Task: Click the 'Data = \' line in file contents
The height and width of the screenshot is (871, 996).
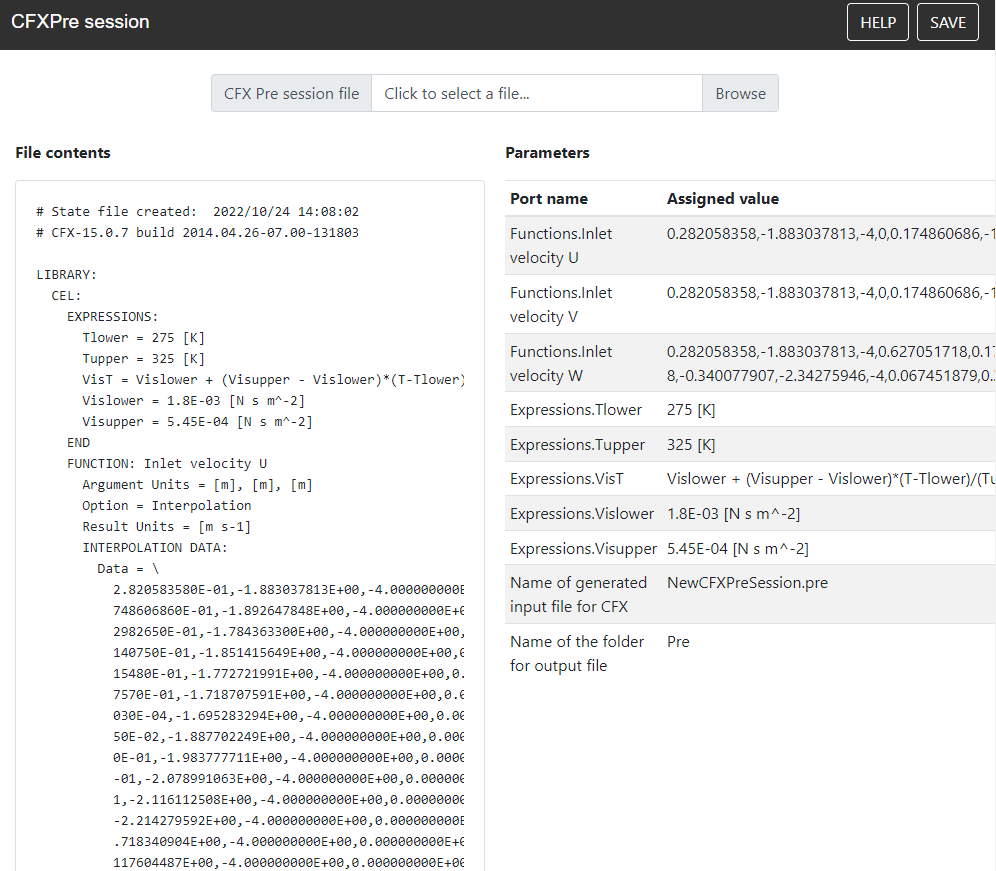Action: [128, 568]
